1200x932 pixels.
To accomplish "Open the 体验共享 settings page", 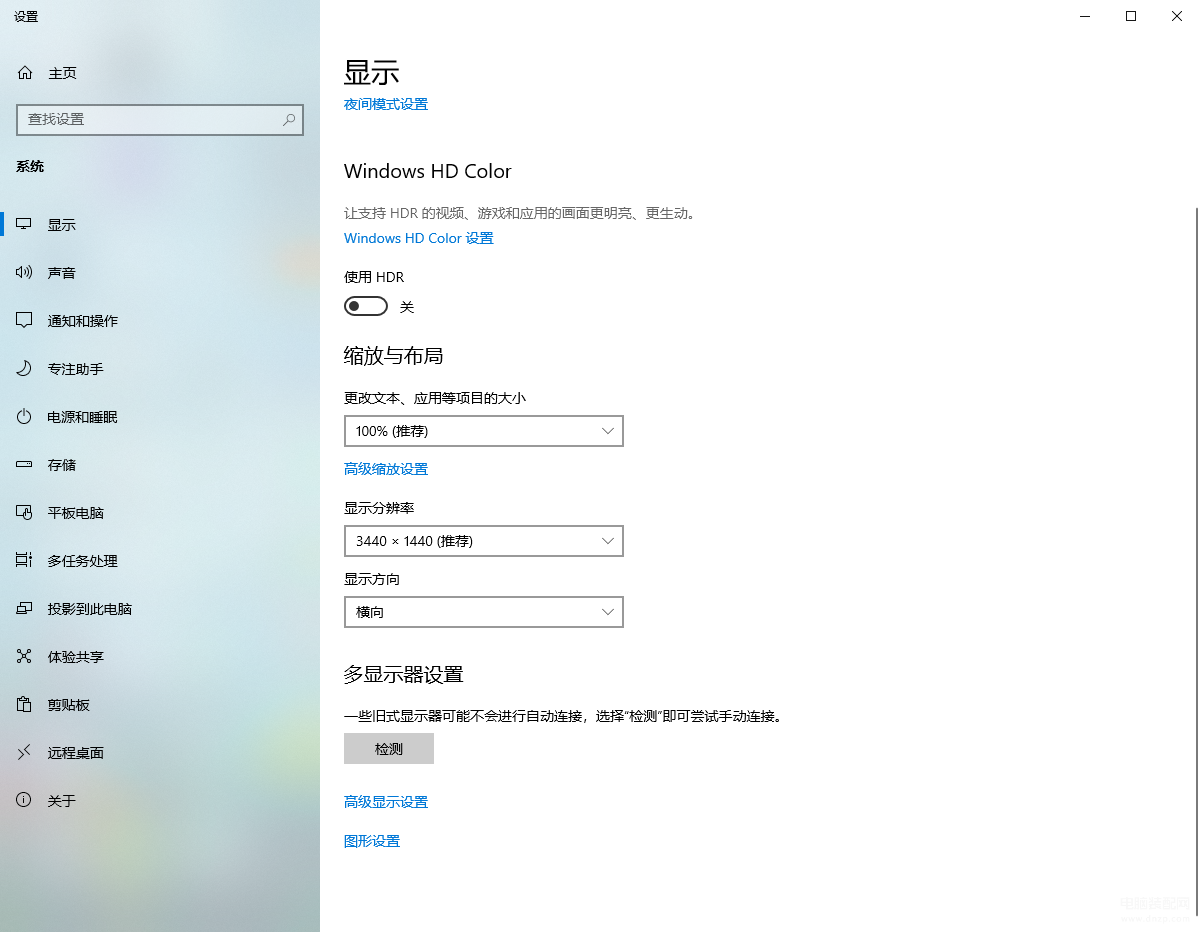I will pos(160,657).
